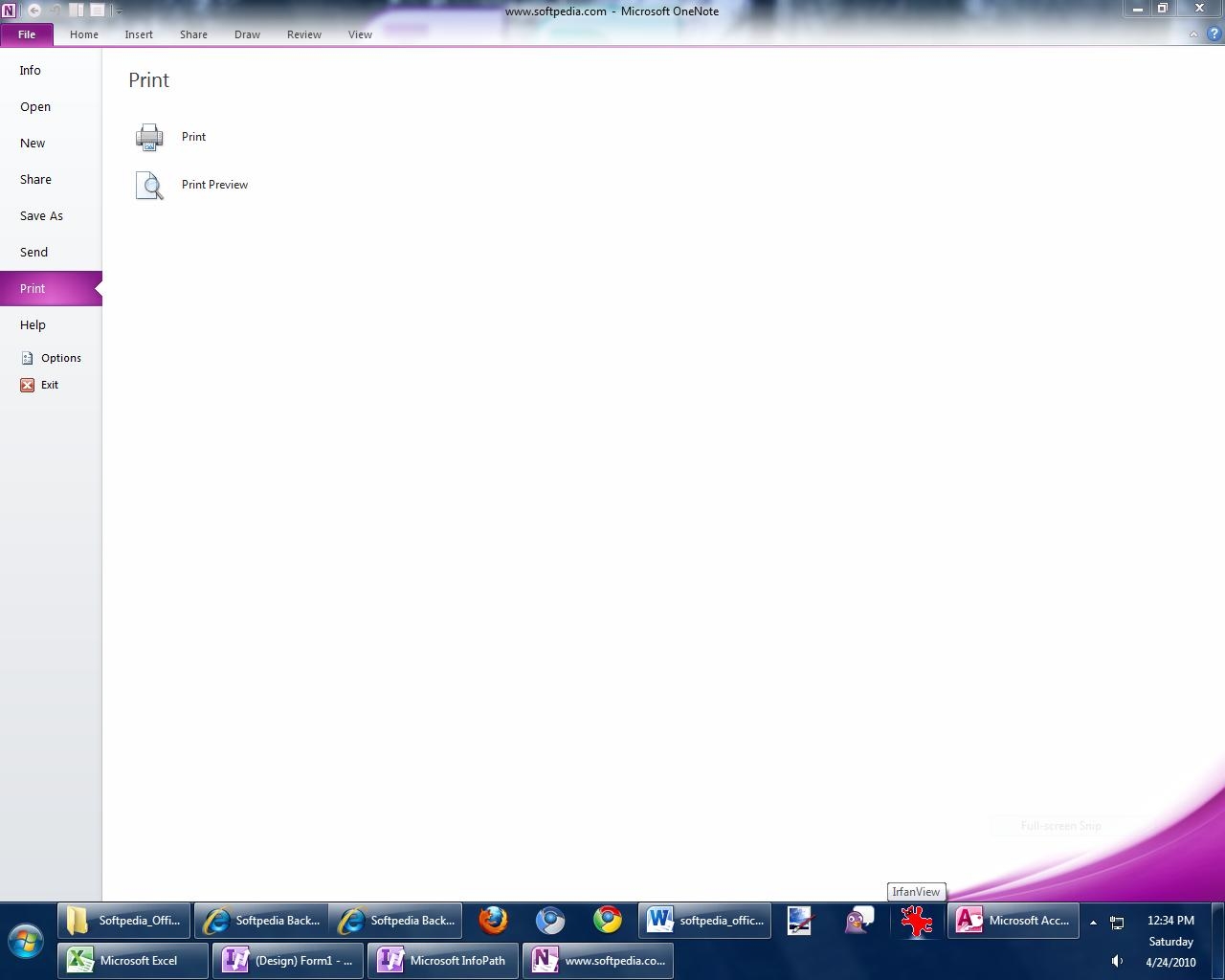Open the File tab

click(x=27, y=34)
